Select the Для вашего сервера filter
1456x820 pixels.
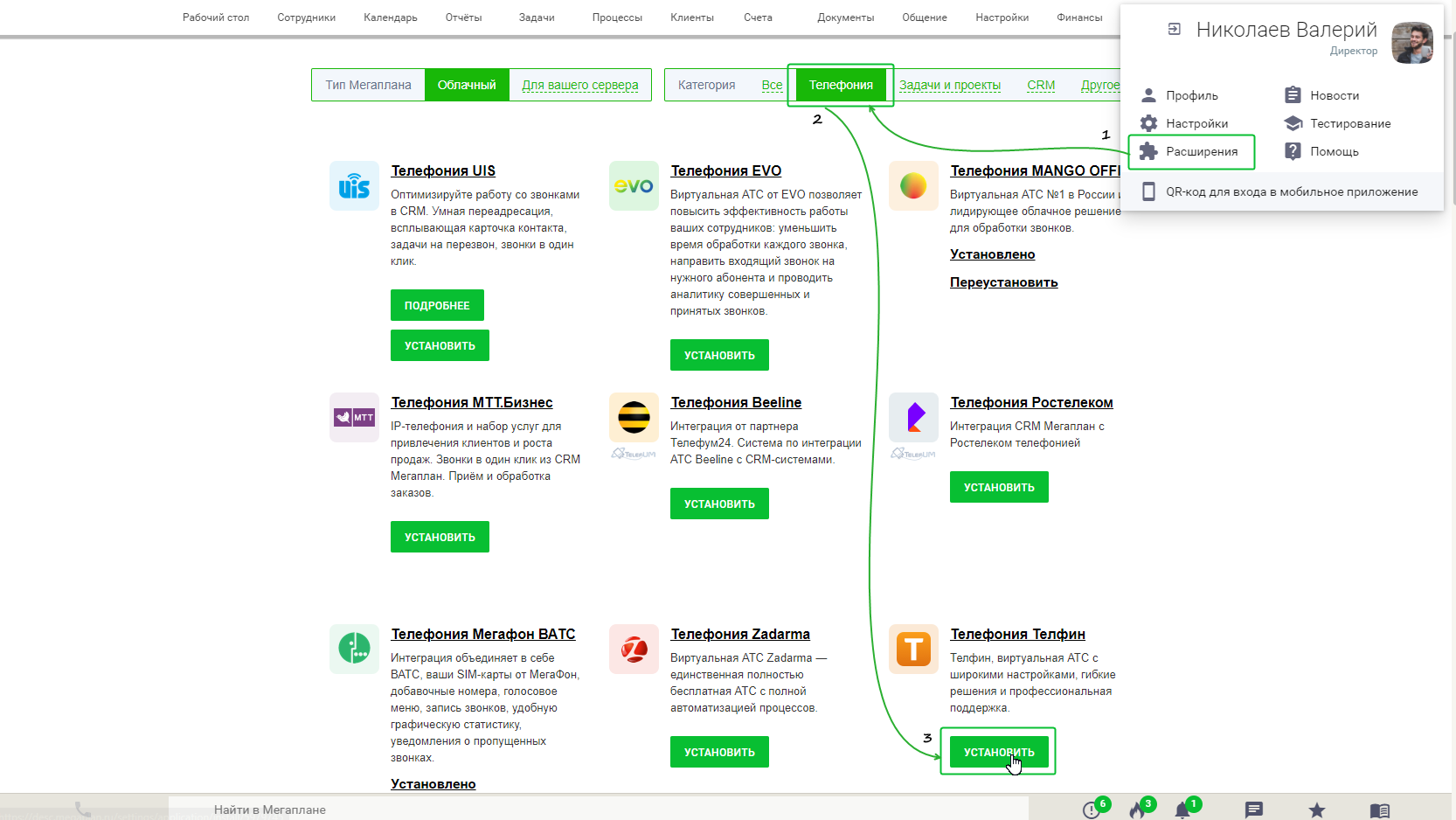580,85
